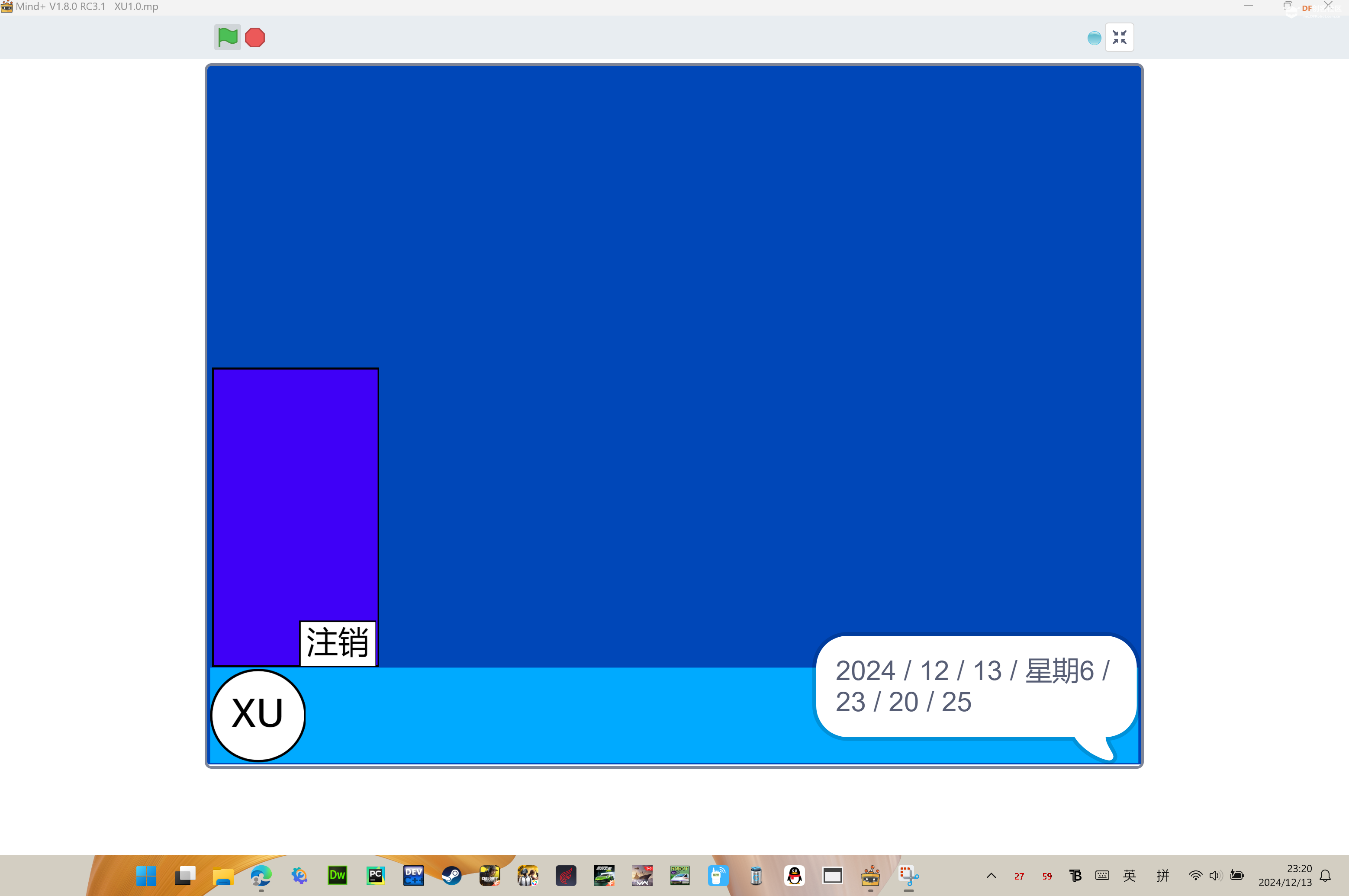Click the red 27 tray indicator

point(1019,876)
